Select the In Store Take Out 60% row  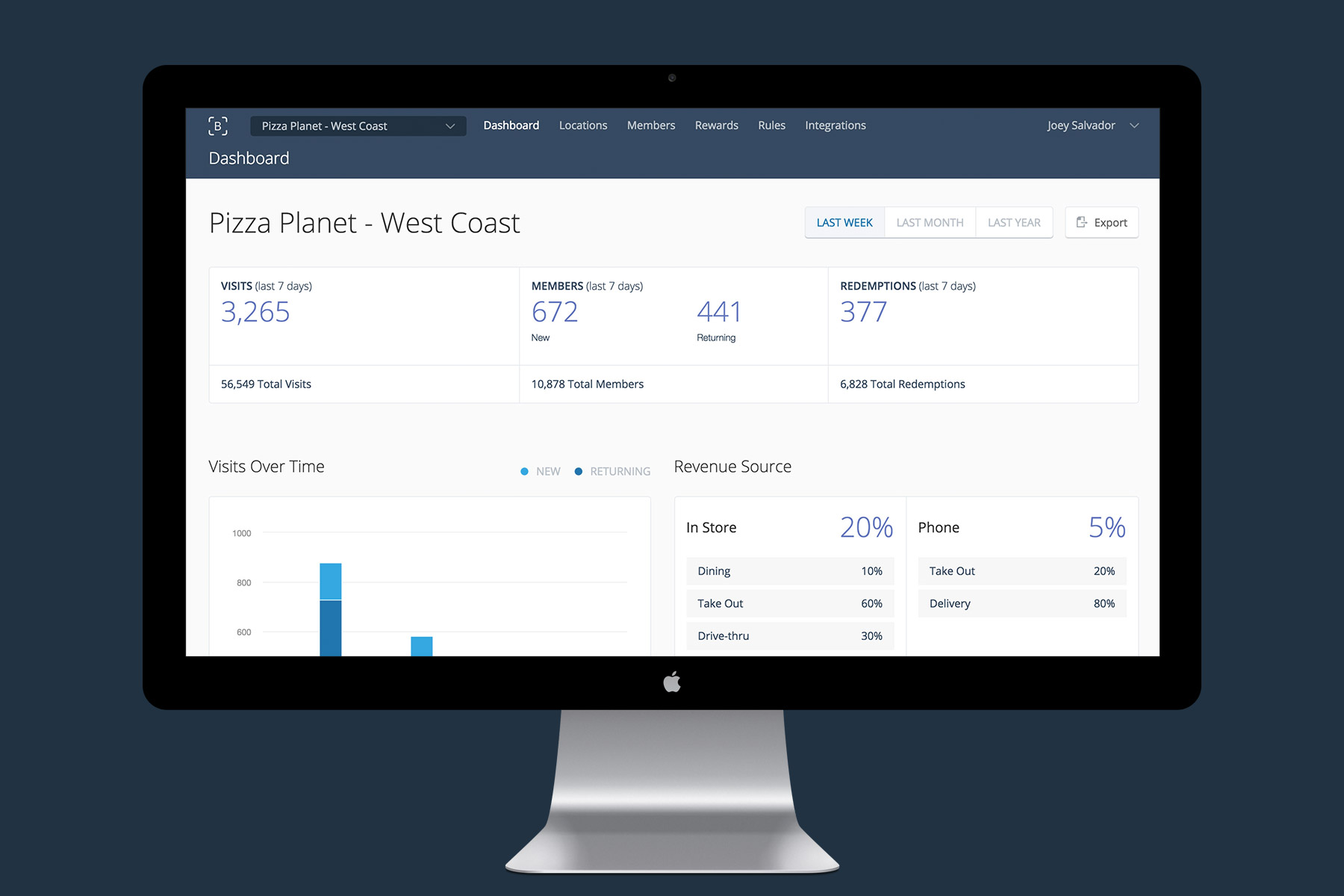click(x=790, y=603)
